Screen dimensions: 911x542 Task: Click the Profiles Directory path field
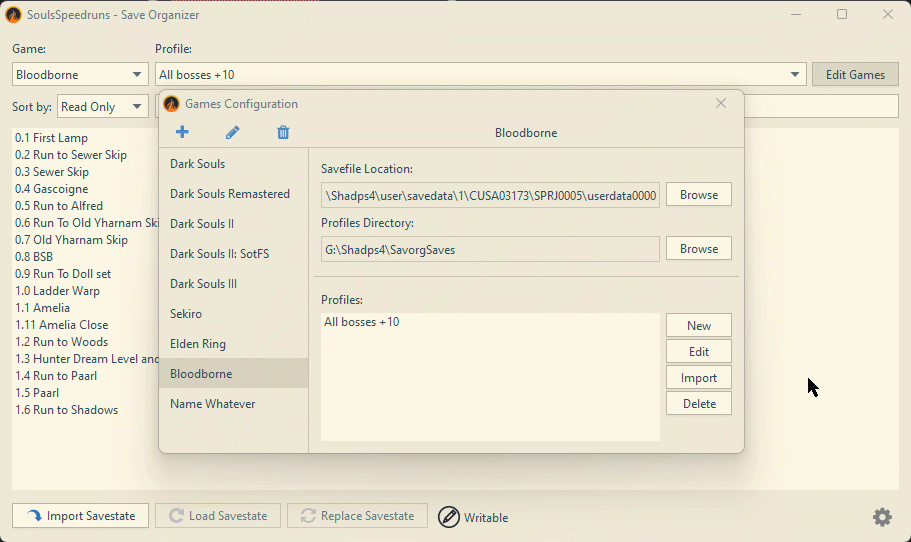coord(490,249)
